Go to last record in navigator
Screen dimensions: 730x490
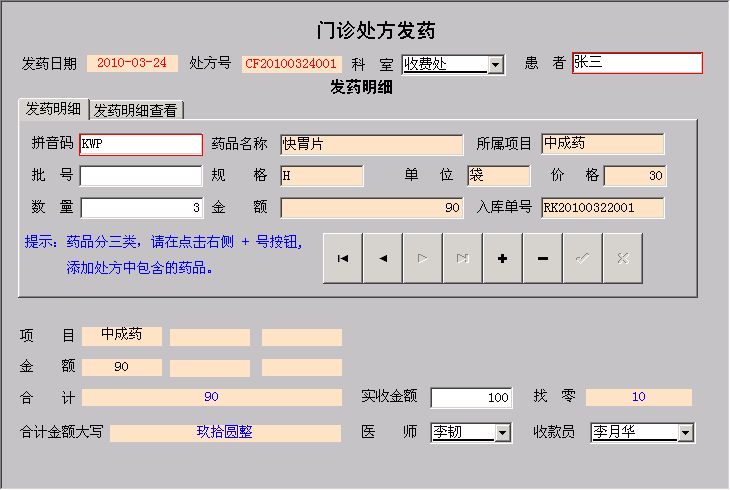(x=463, y=258)
